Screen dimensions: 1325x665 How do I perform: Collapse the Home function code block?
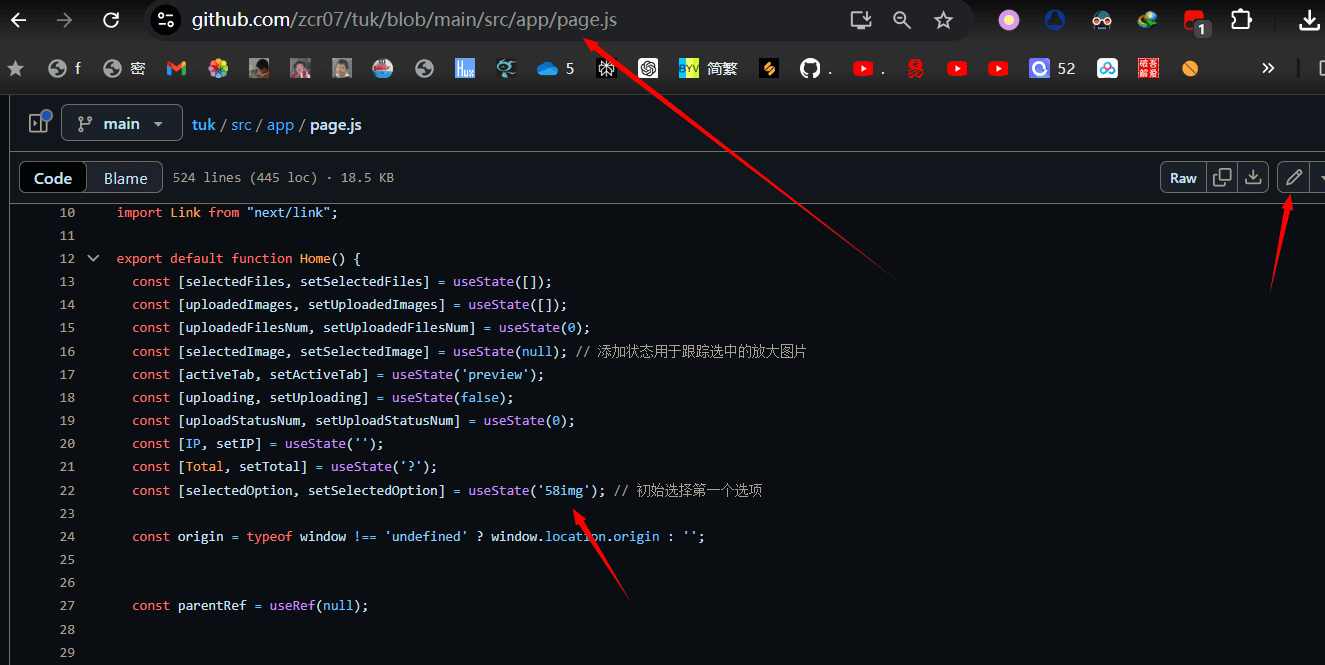pyautogui.click(x=93, y=258)
